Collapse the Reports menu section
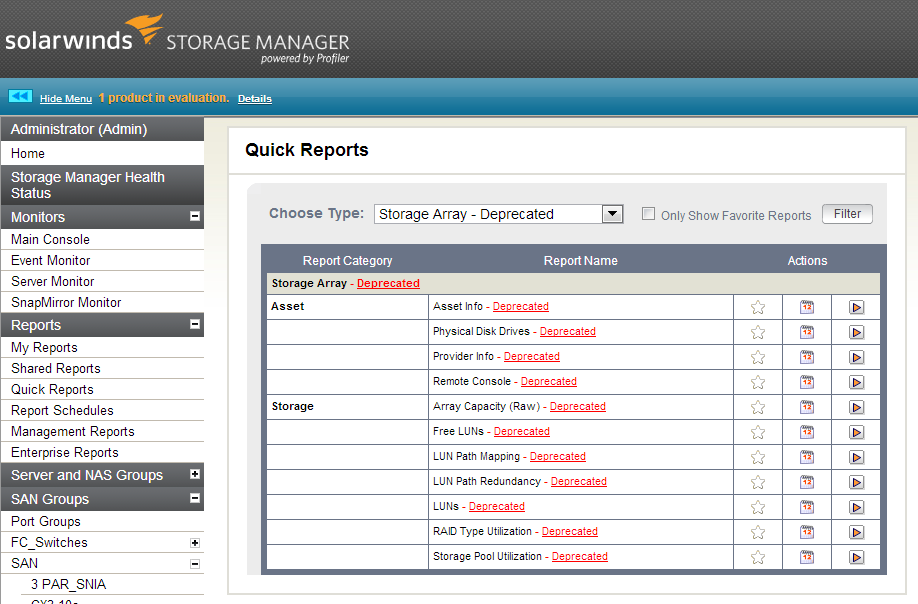The height and width of the screenshot is (604, 918). [195, 324]
